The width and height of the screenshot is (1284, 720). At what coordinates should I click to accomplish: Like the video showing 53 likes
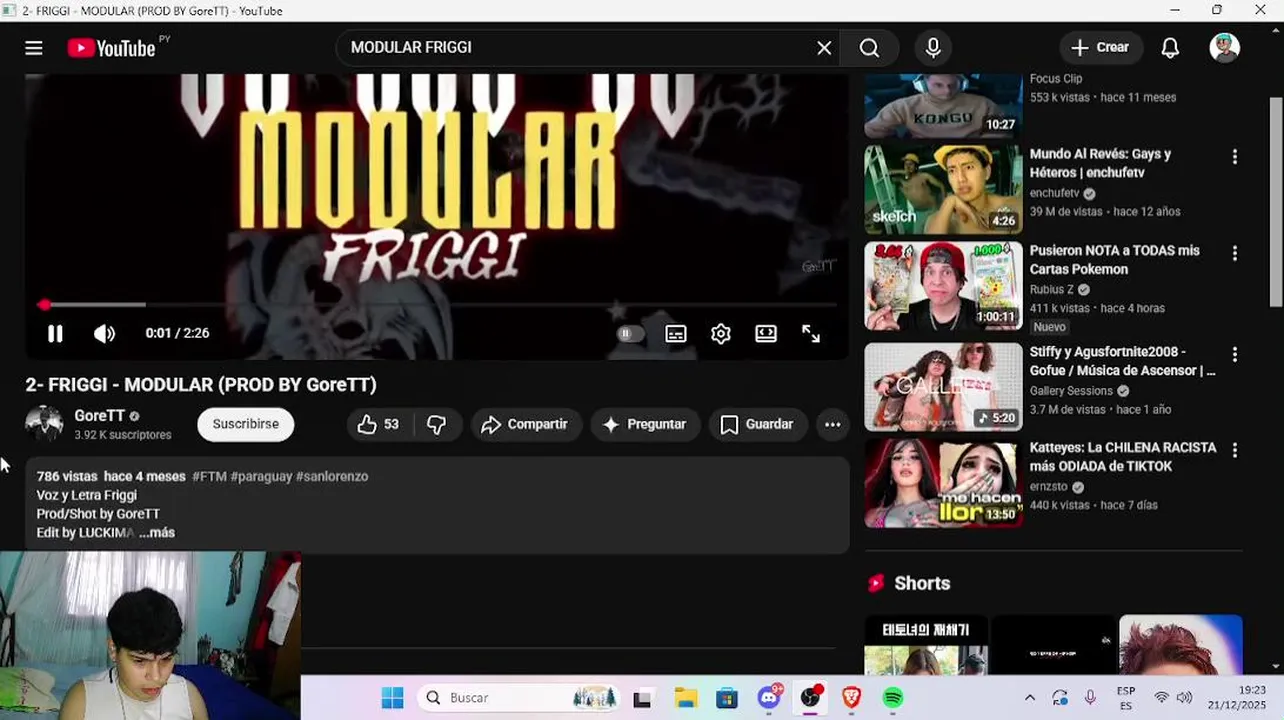[378, 424]
